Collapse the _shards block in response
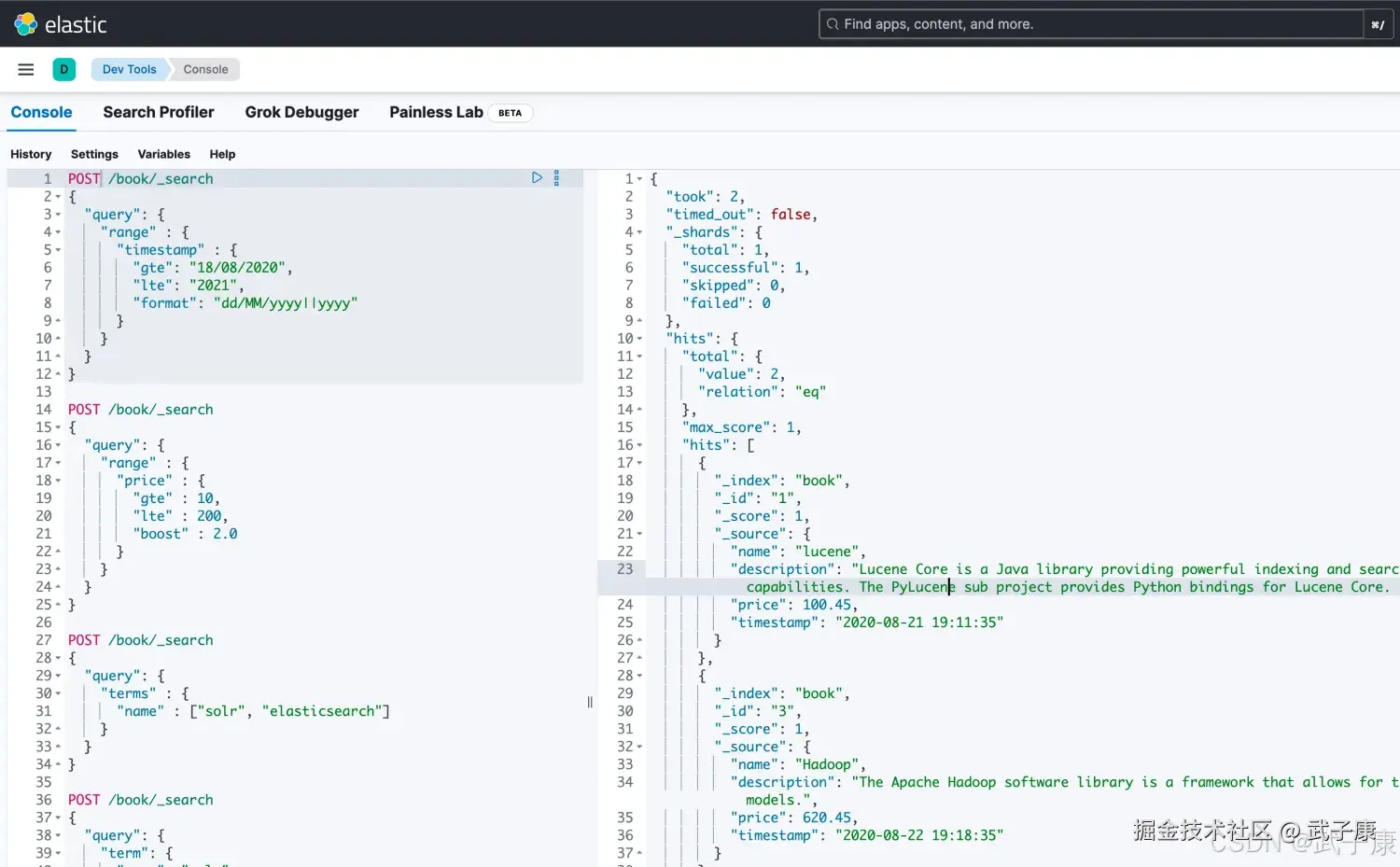1400x867 pixels. coord(639,232)
